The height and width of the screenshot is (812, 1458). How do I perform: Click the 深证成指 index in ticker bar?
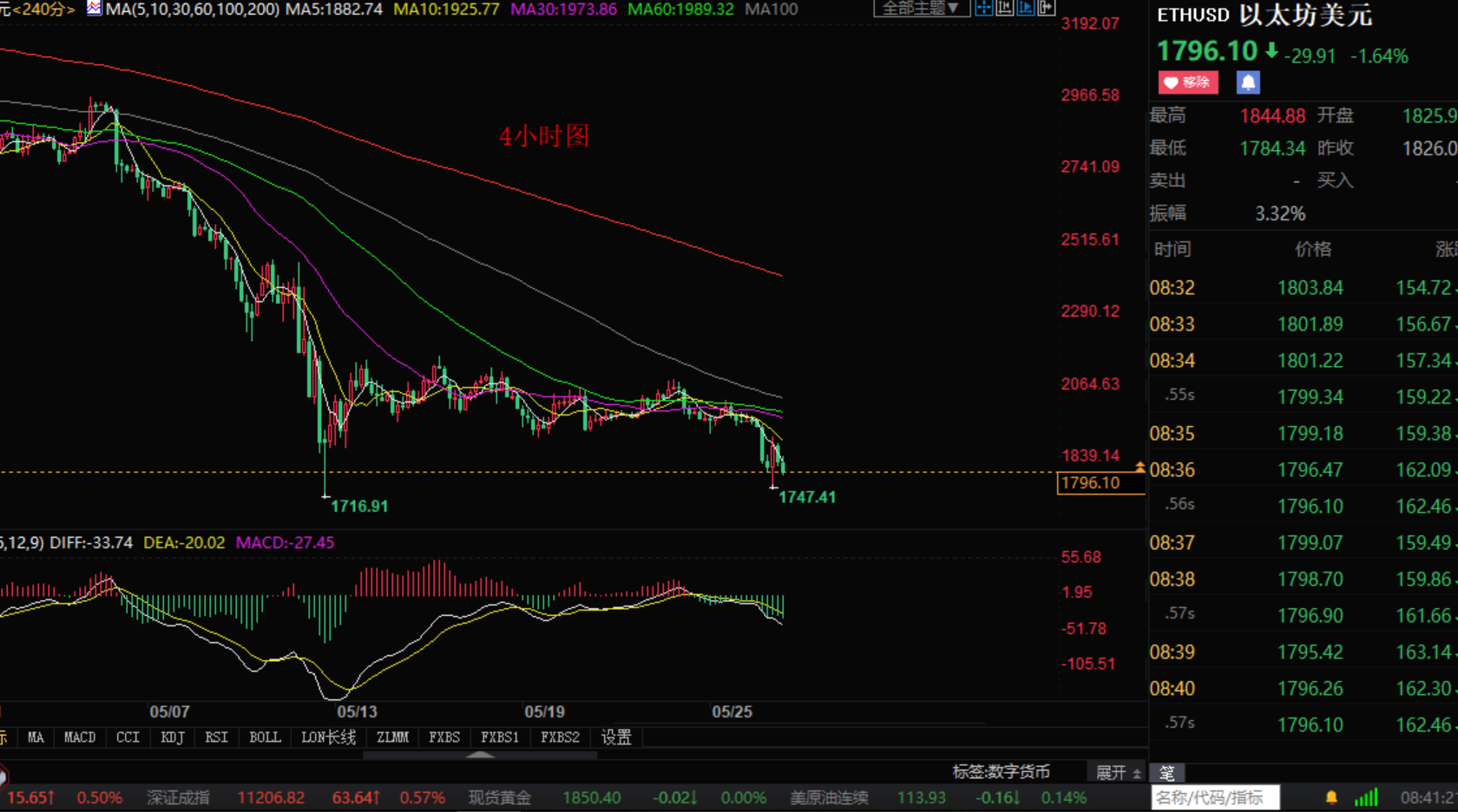[x=178, y=797]
